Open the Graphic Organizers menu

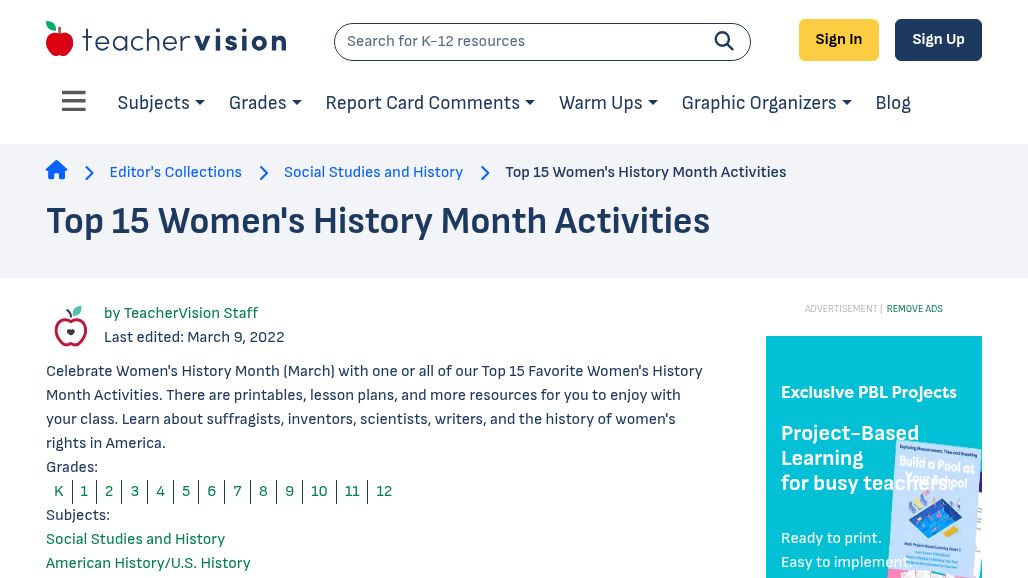(x=766, y=103)
